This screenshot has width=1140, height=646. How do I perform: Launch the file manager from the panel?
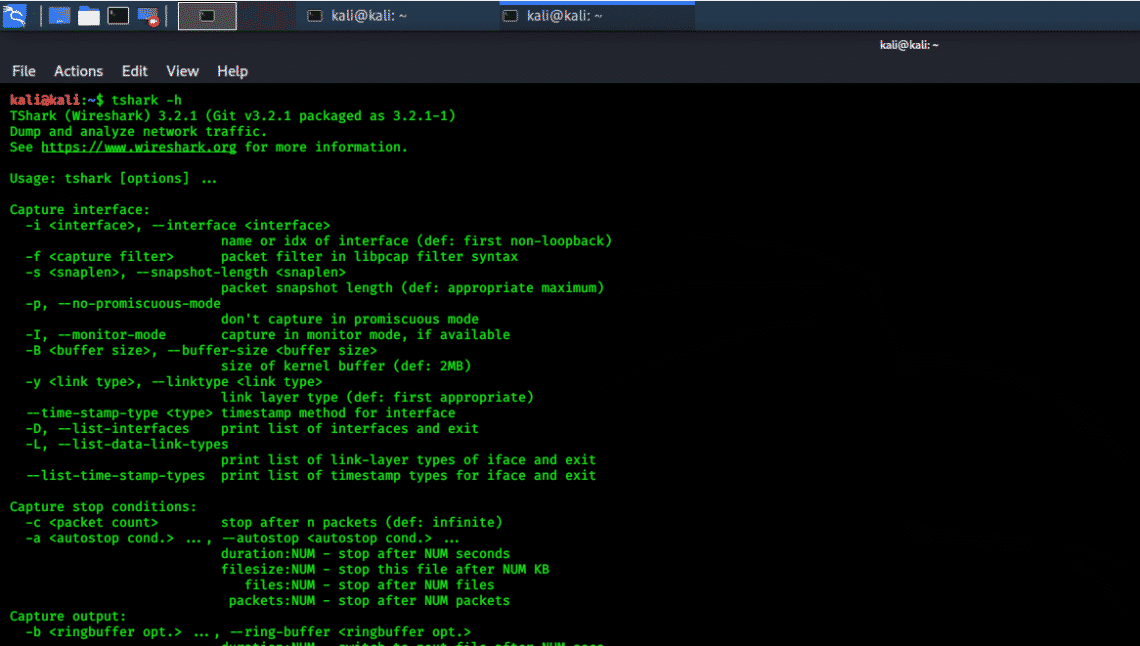[x=58, y=15]
